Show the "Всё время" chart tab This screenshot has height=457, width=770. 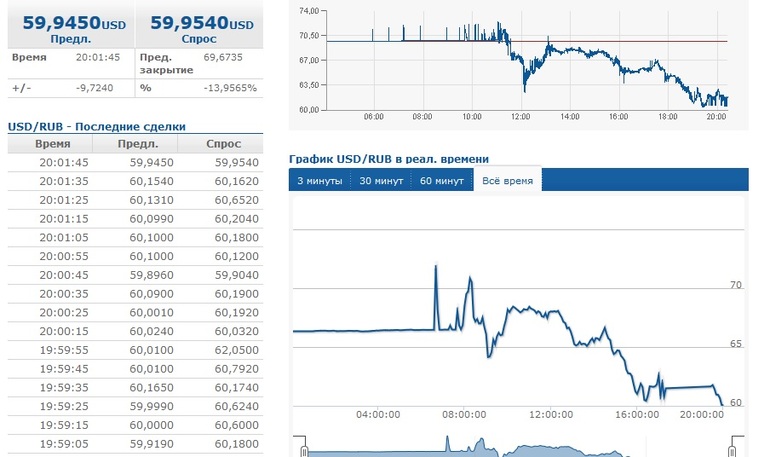[507, 181]
